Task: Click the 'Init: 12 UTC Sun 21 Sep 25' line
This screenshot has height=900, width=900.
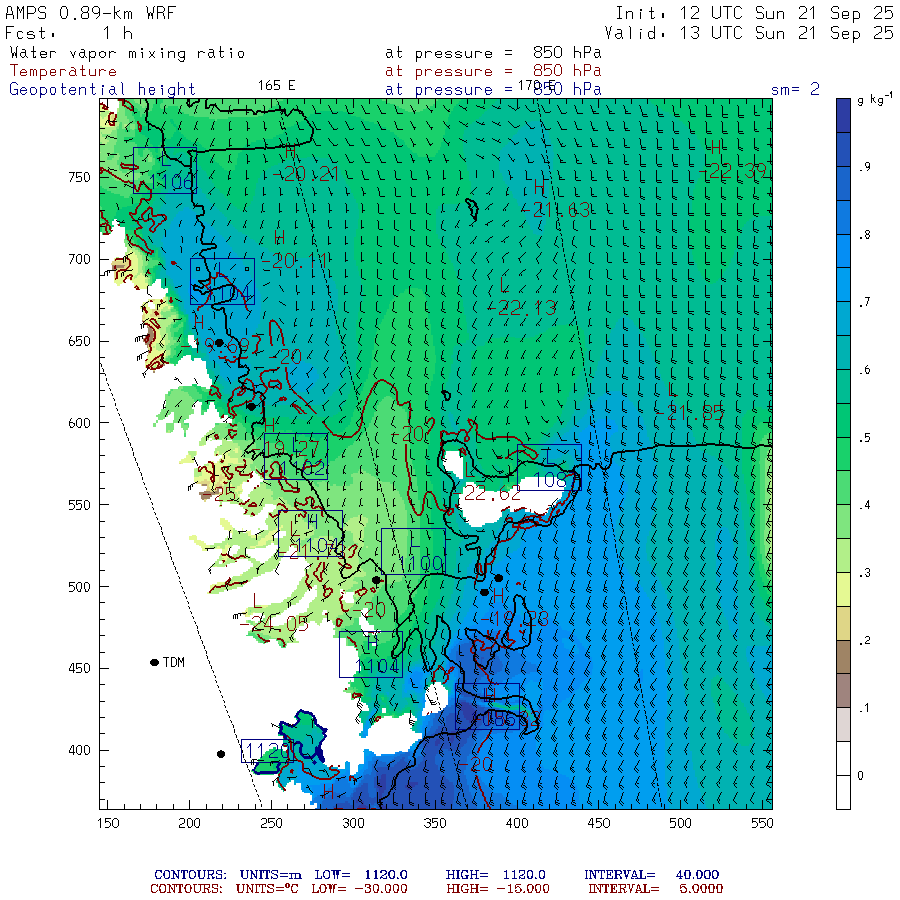Action: coord(754,13)
